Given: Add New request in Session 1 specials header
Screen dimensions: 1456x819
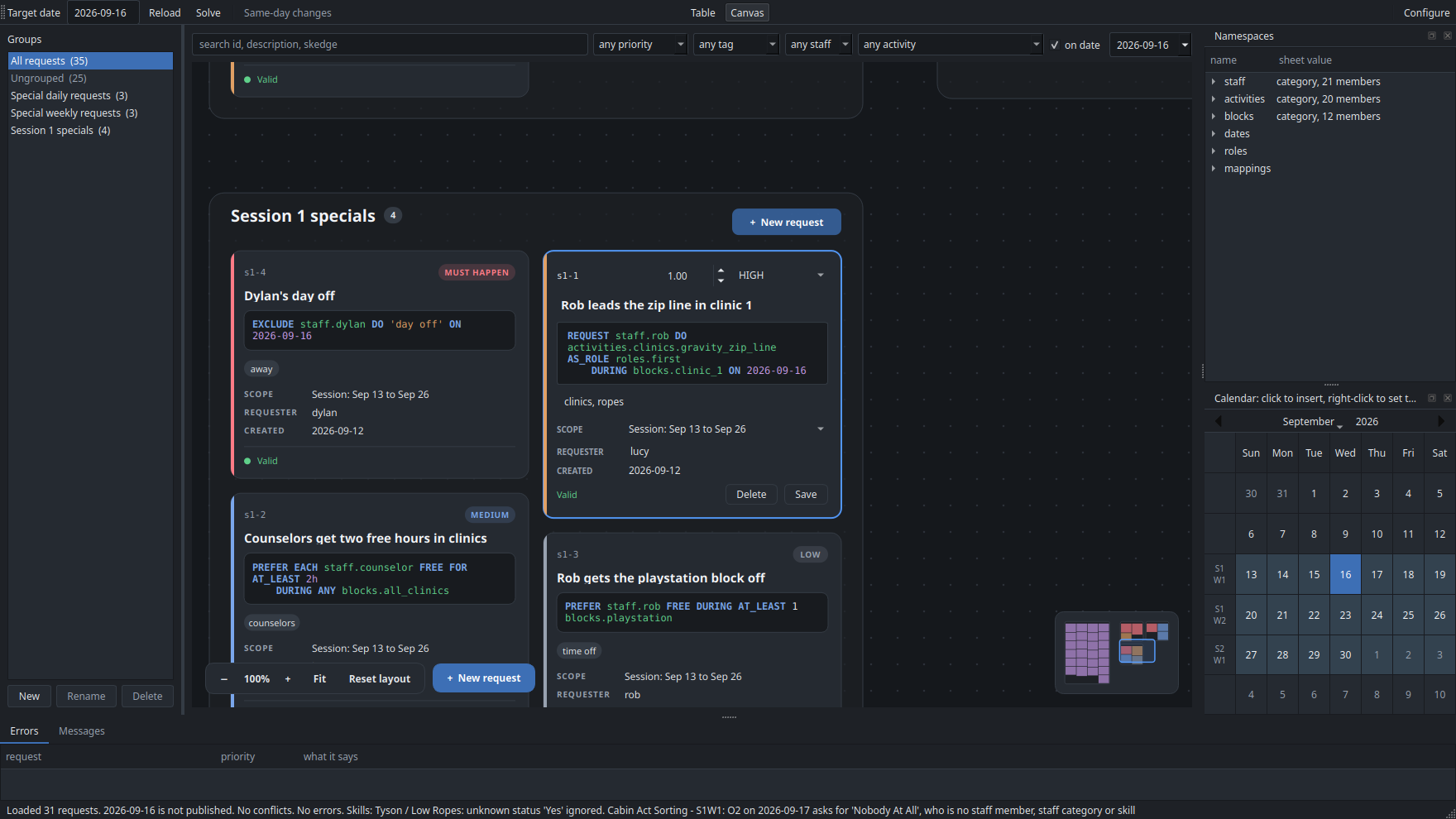Looking at the screenshot, I should (x=787, y=222).
